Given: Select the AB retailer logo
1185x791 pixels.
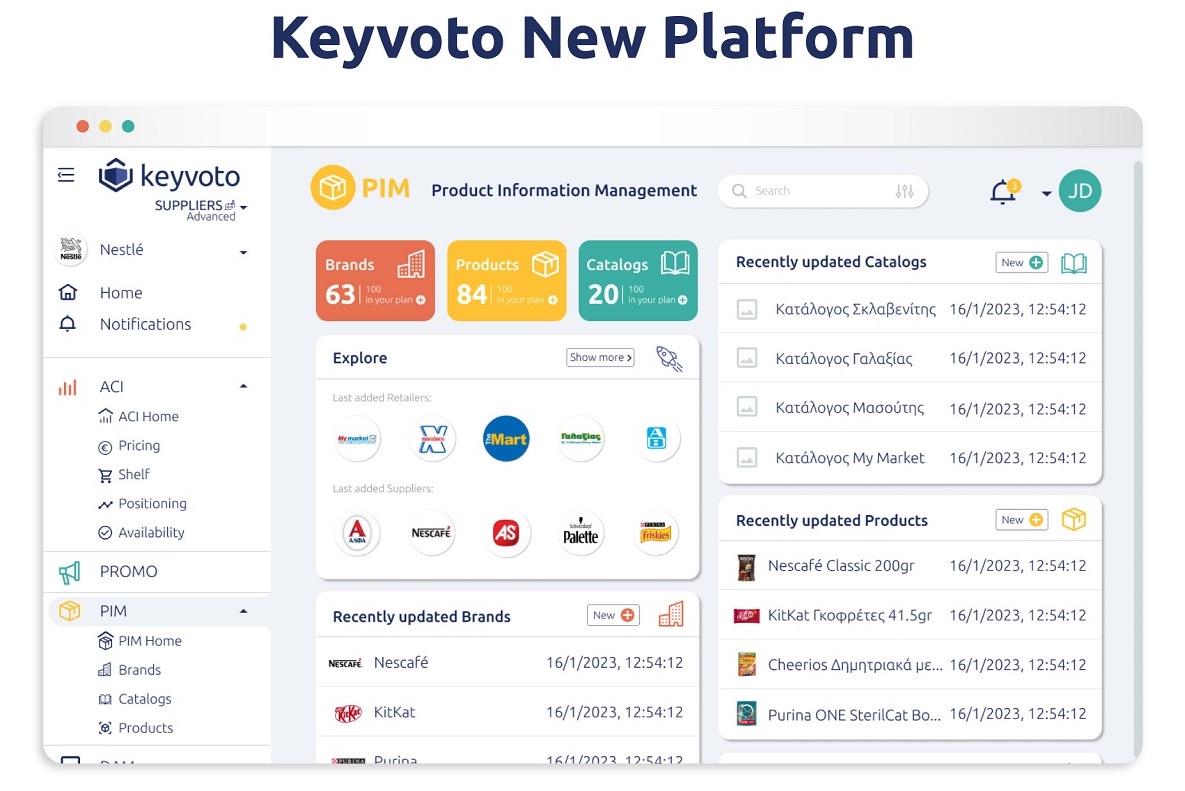Looking at the screenshot, I should coord(656,438).
